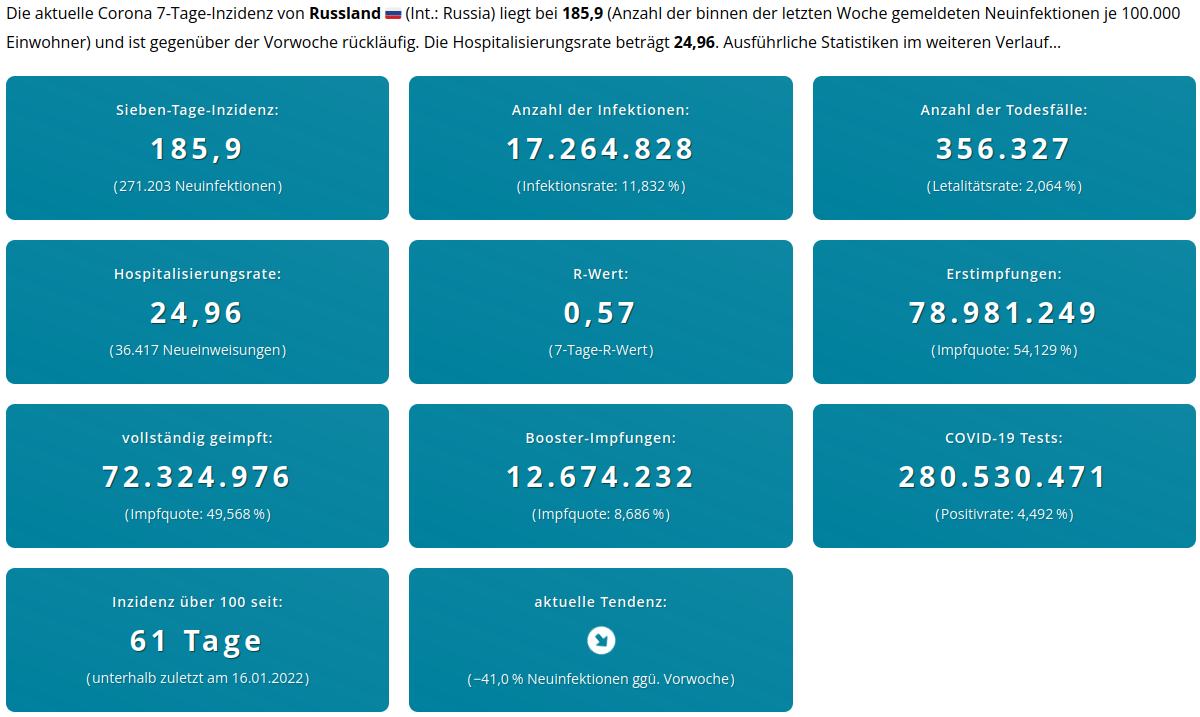
Task: Click the Letalitätsrate 2,064 % subtitle
Action: pyautogui.click(x=1004, y=186)
